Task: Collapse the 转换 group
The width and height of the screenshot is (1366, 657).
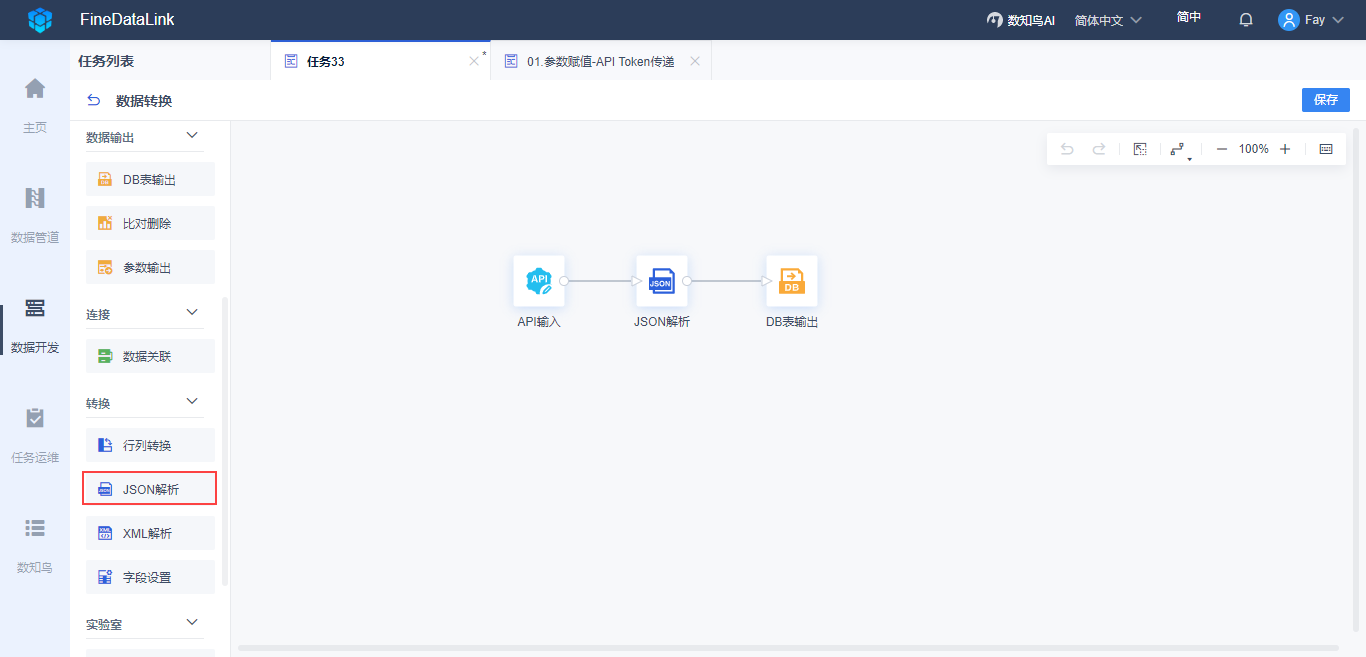Action: click(x=193, y=402)
